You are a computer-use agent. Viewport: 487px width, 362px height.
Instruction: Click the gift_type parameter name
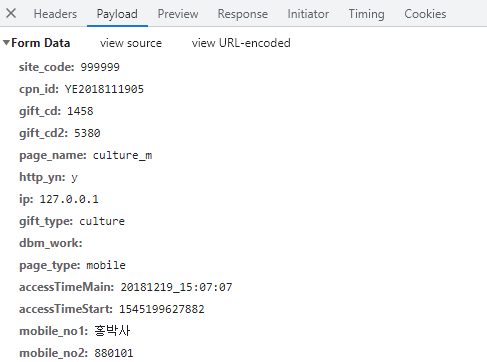pos(46,221)
